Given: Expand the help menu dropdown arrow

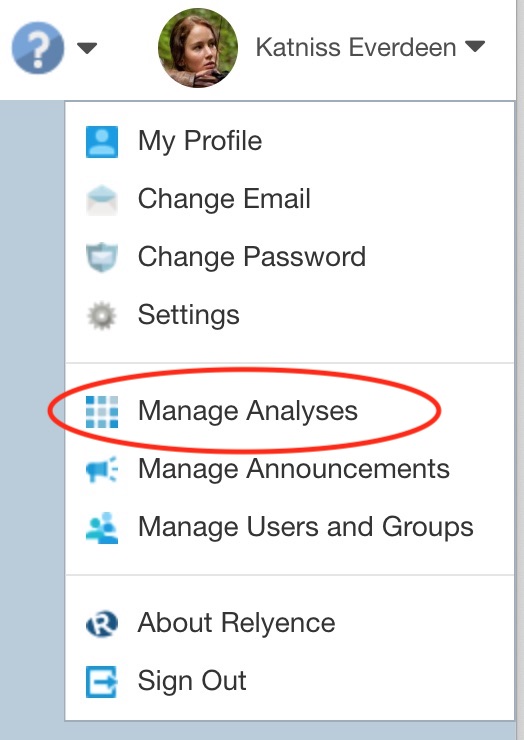Looking at the screenshot, I should pyautogui.click(x=87, y=48).
